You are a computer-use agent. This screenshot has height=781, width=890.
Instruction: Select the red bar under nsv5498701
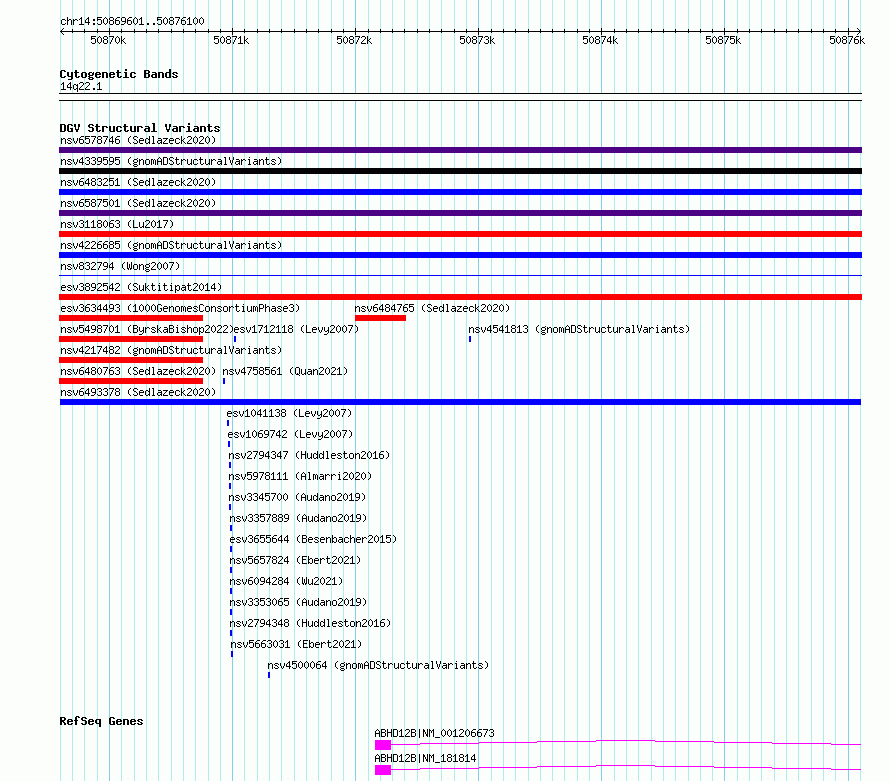pos(131,339)
